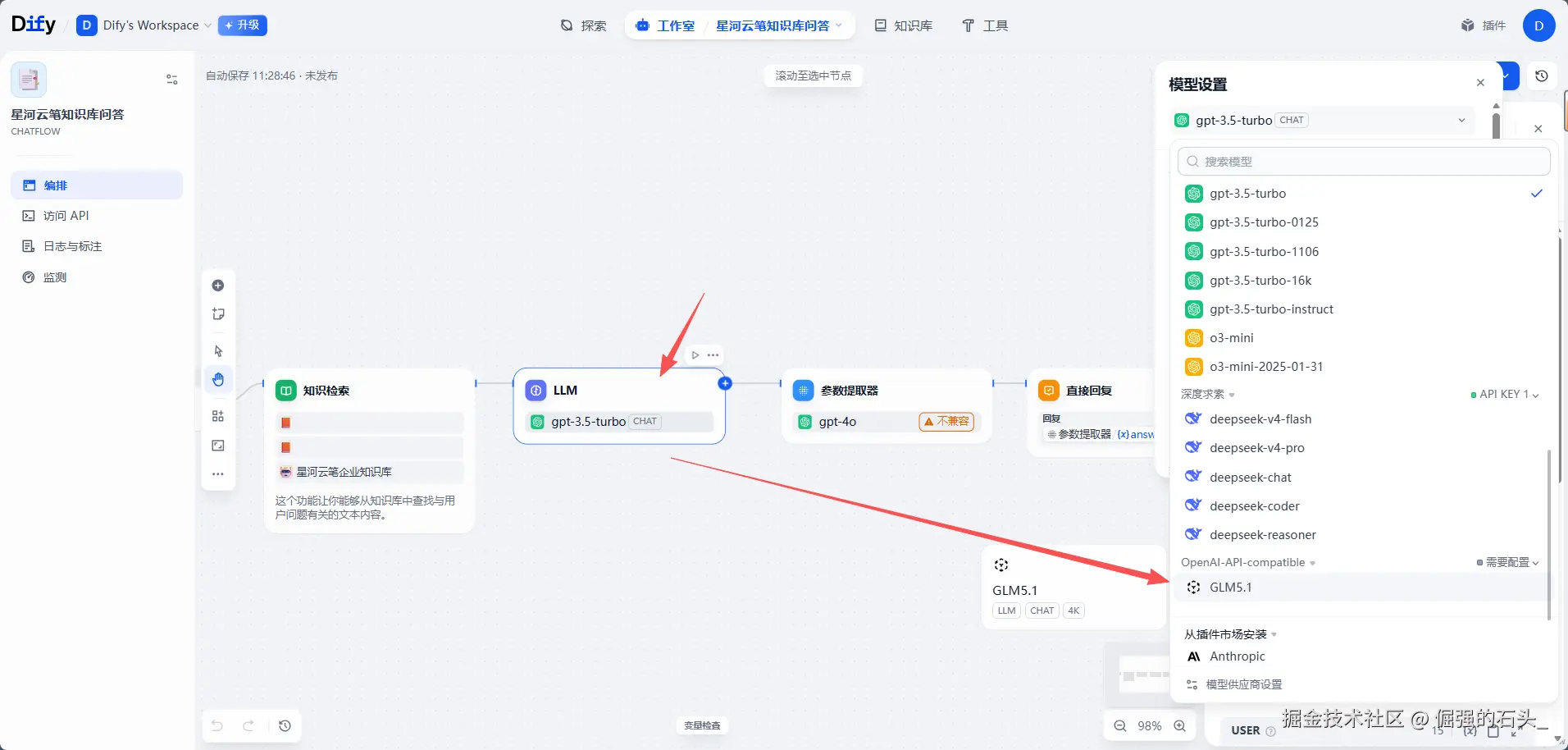Collapse the OpenAI-API-compatible provider group
Viewport: 1568px width, 750px height.
pos(1248,563)
